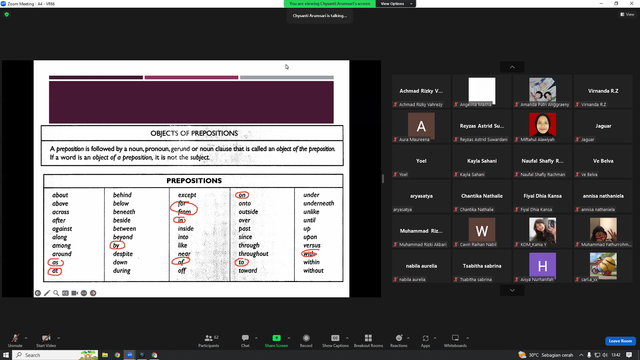The image size is (640, 360).
Task: Select the Jaguar participant tile
Action: 603,126
